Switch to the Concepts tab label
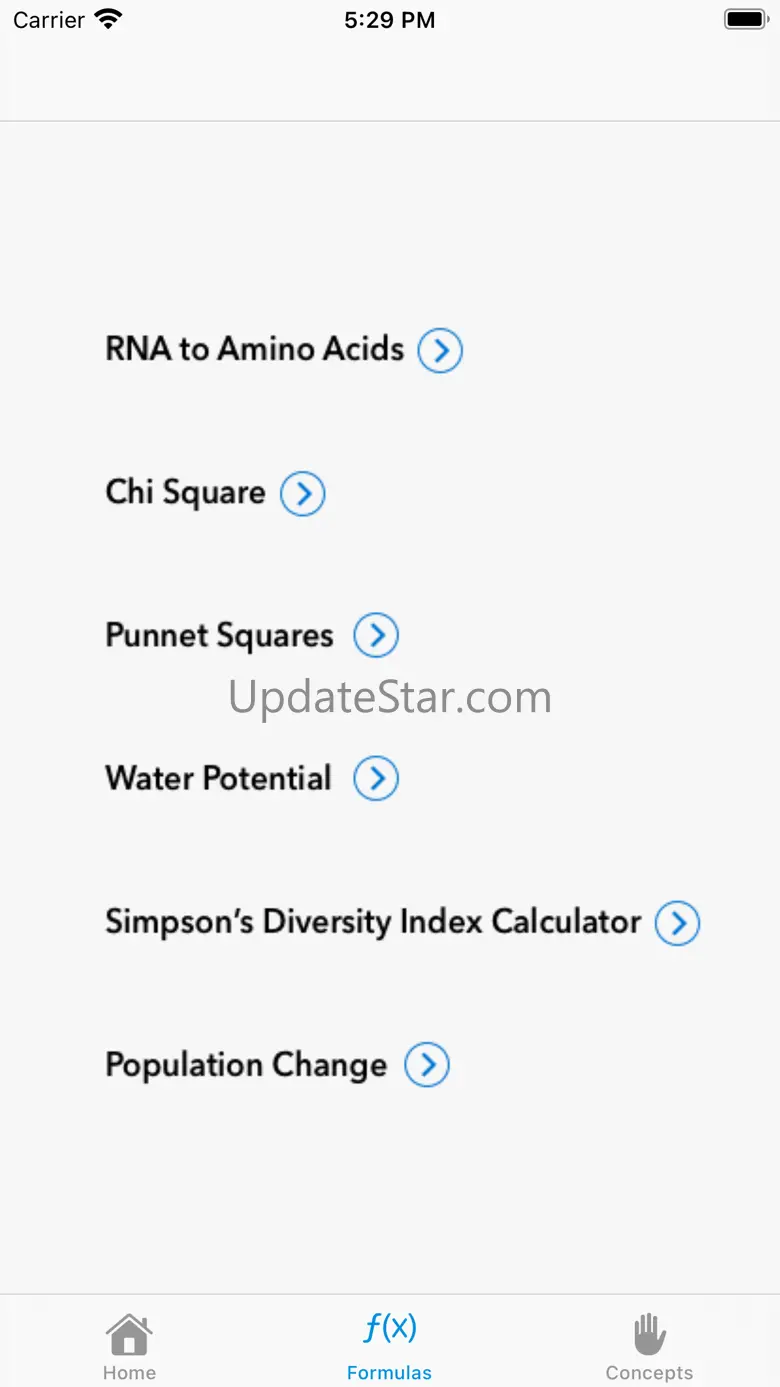Viewport: 780px width, 1387px height. pos(649,1373)
